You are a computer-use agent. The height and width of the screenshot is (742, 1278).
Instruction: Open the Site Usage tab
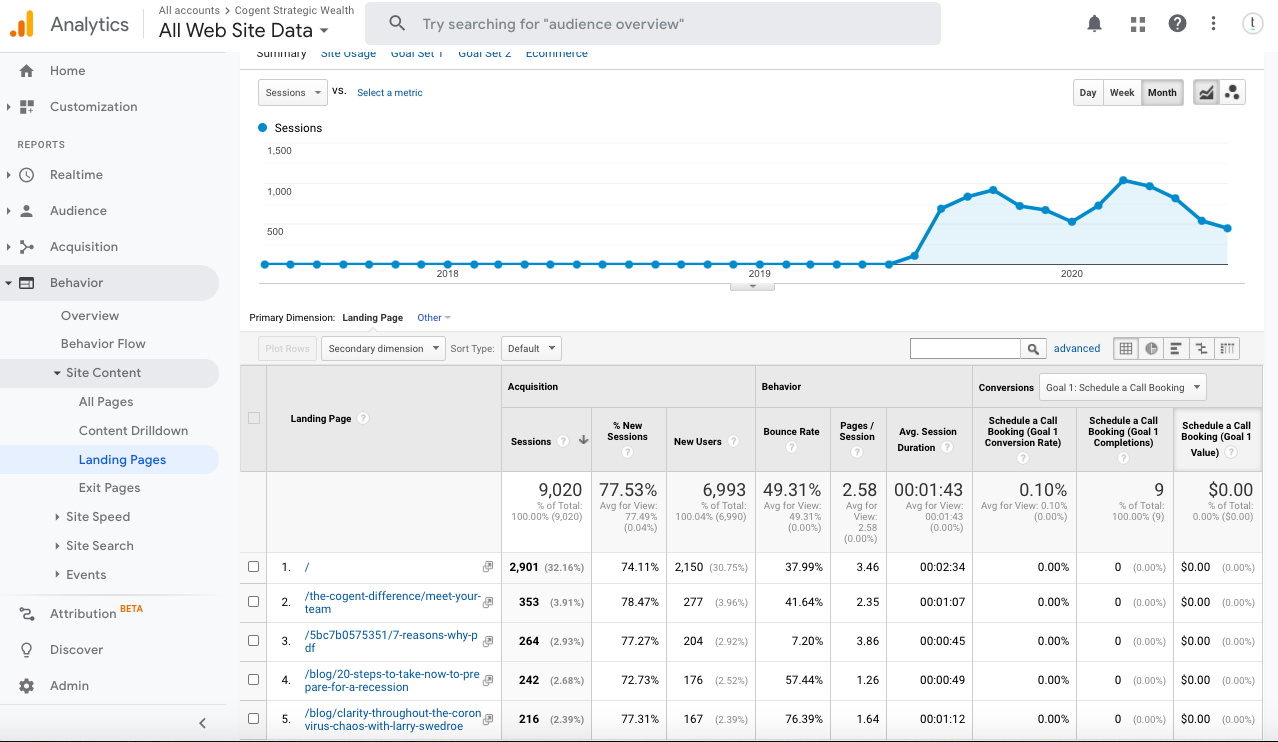348,53
